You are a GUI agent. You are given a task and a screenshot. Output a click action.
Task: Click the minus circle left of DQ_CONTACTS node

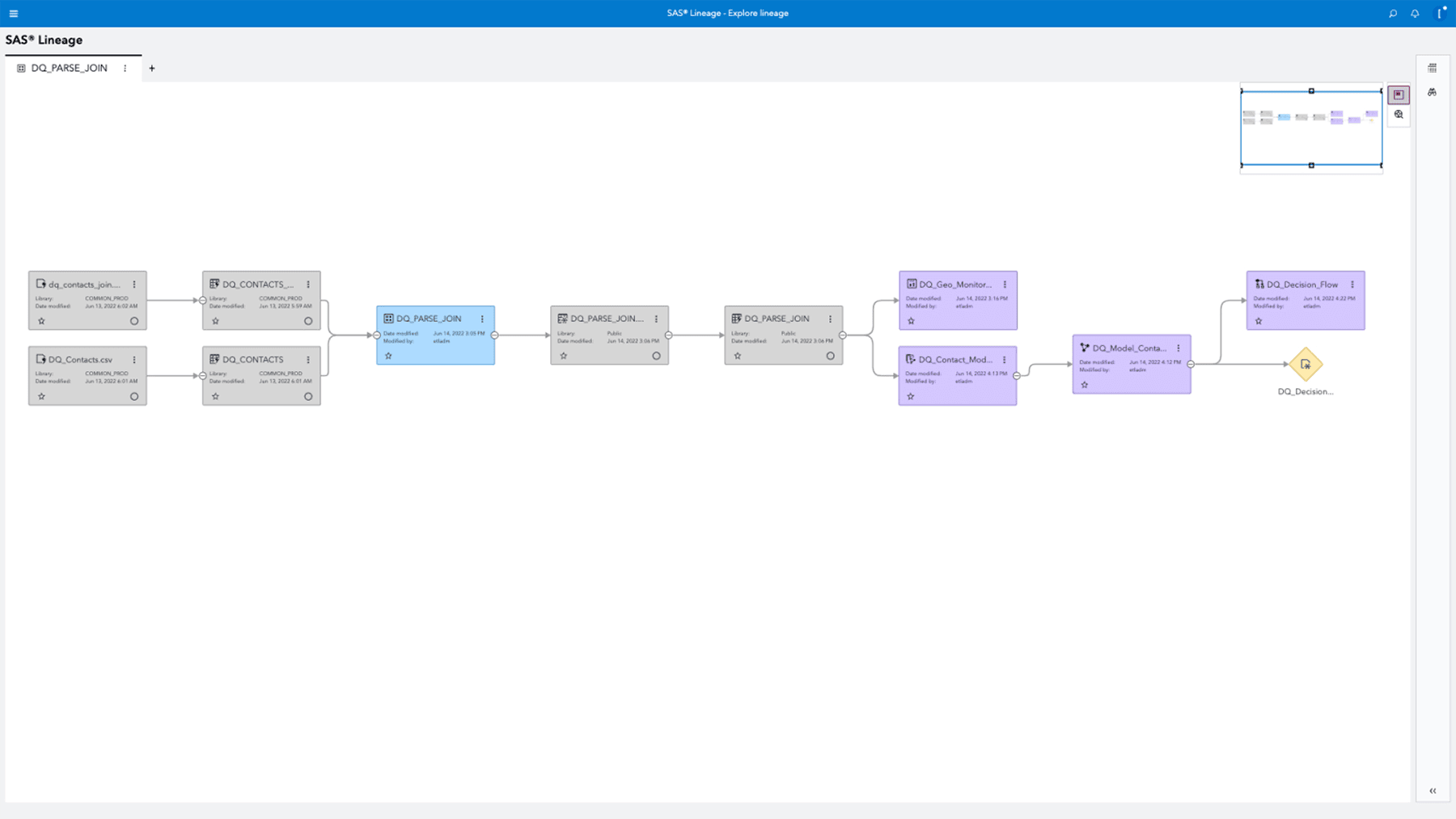pos(202,374)
